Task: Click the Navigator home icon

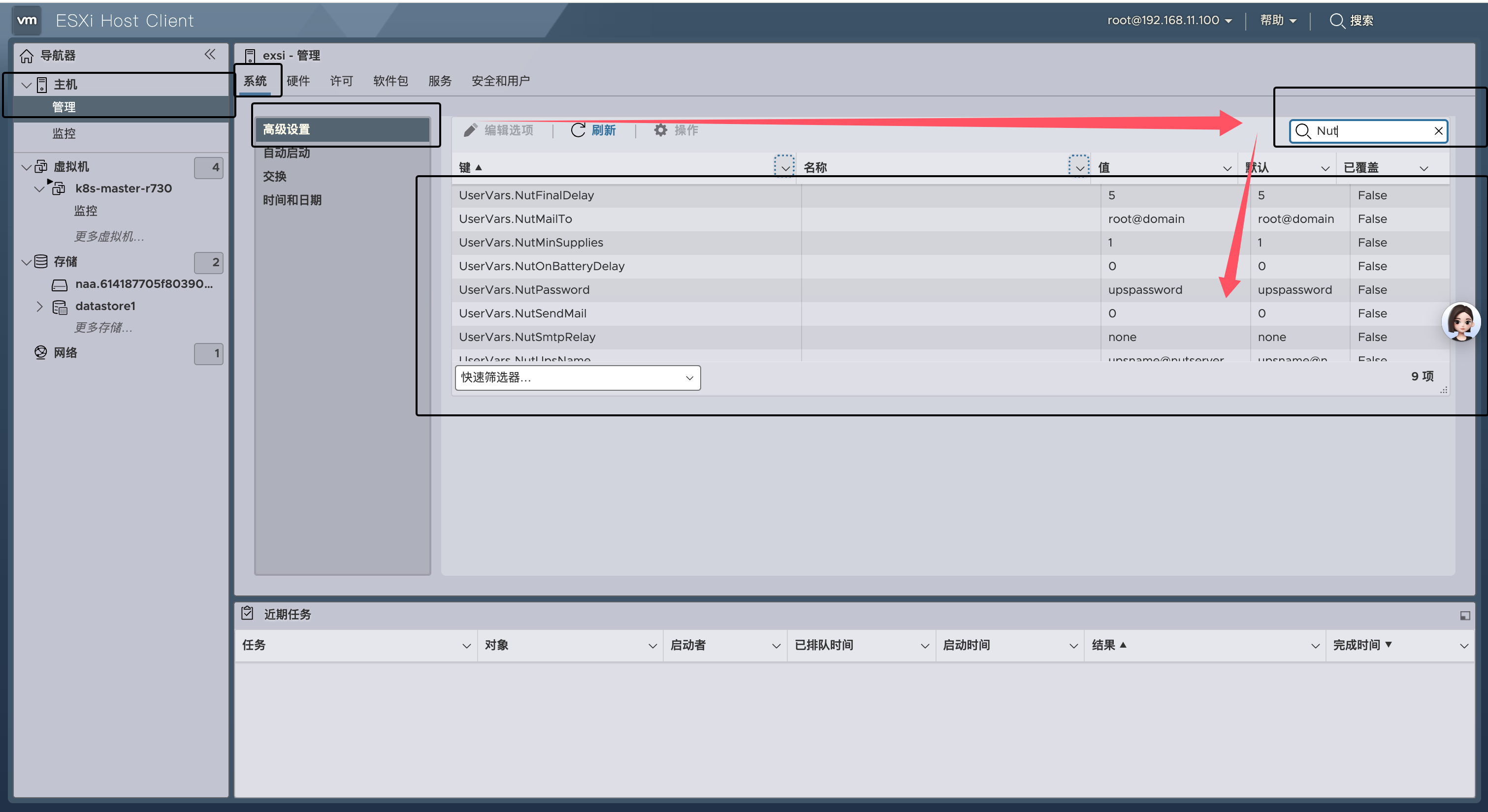Action: (x=27, y=56)
